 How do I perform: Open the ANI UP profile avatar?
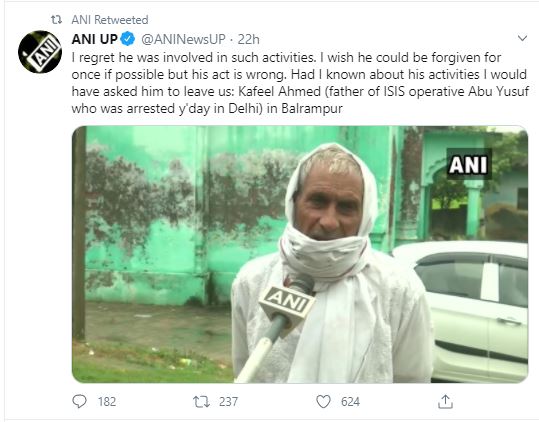pos(40,52)
